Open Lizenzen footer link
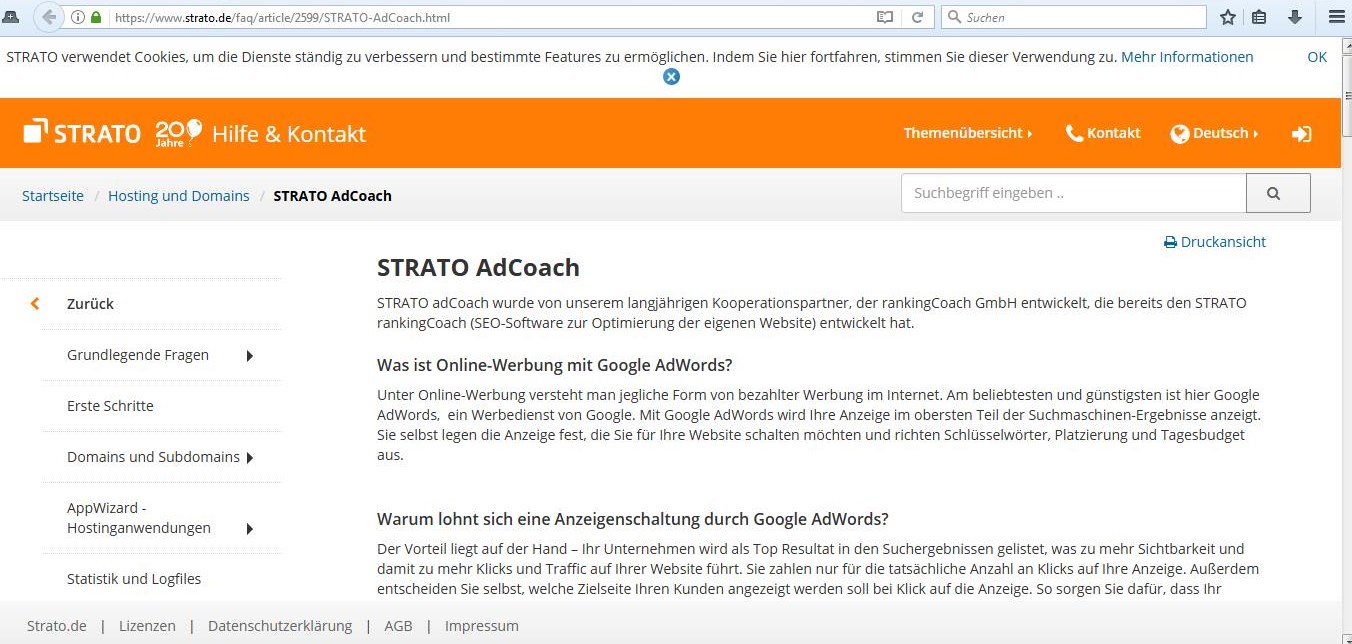Image resolution: width=1352 pixels, height=644 pixels. click(x=147, y=626)
